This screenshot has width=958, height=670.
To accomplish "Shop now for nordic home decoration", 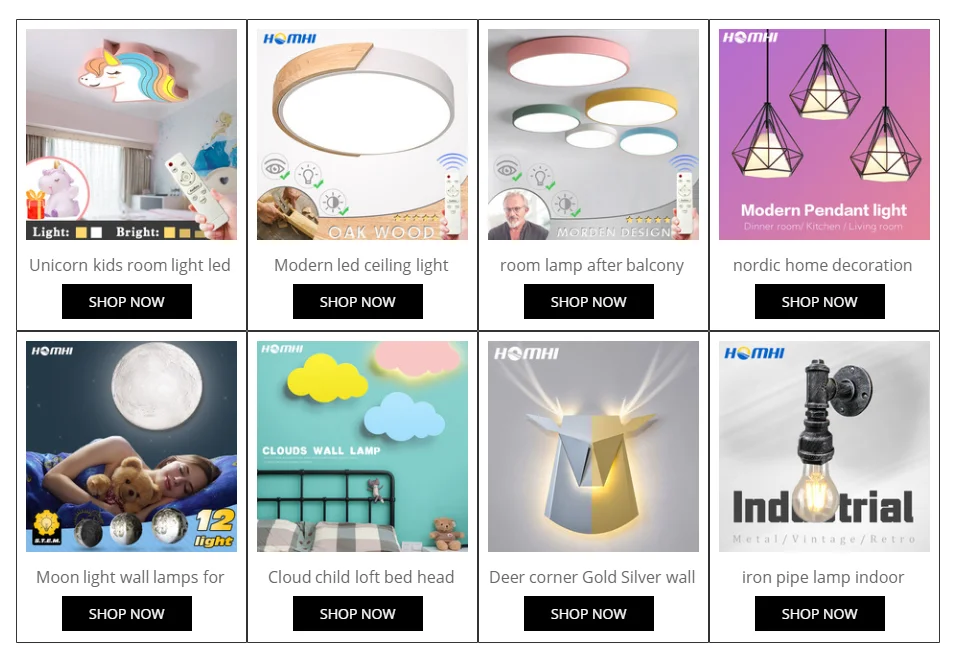I will point(819,302).
